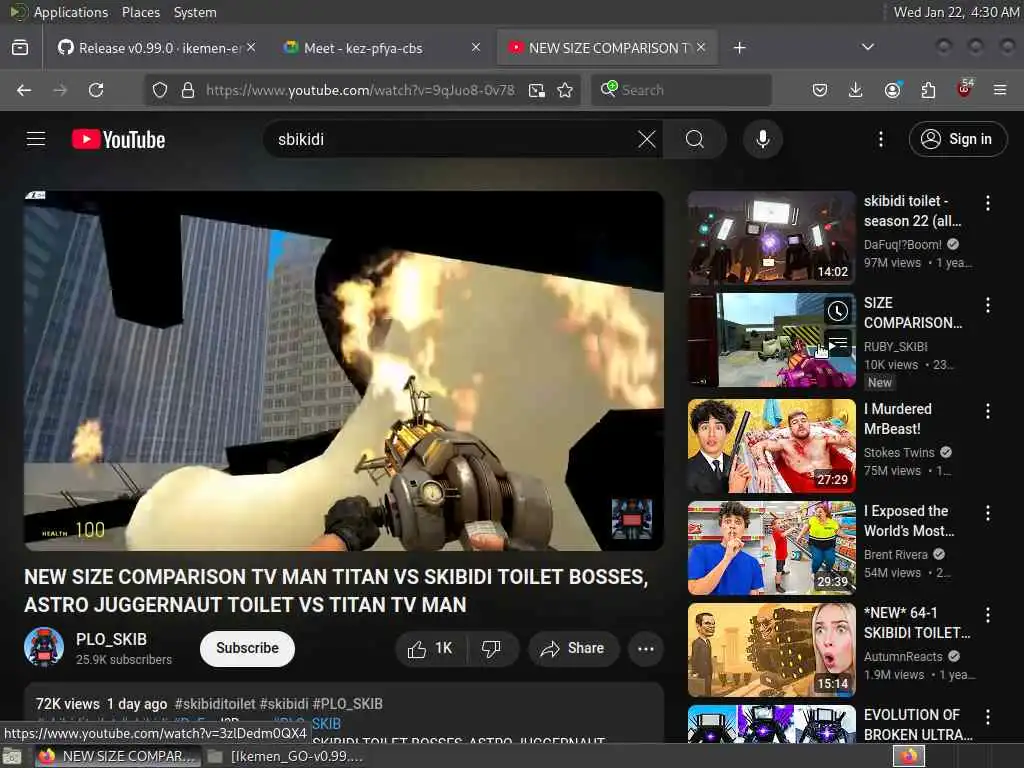
Task: Toggle picture-in-picture icon in address bar
Action: point(537,90)
